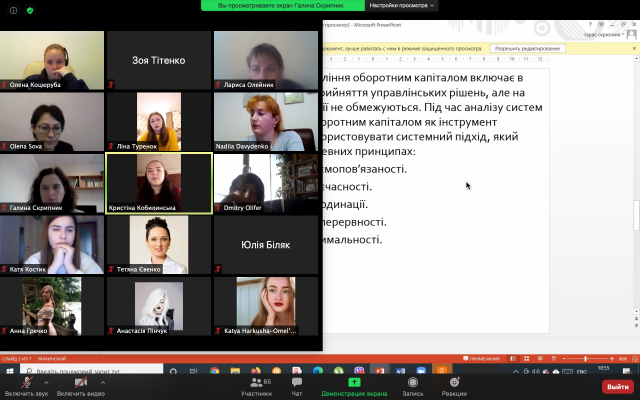Click the zoom in plus in PowerPoint
This screenshot has width=640, height=400.
pyautogui.click(x=612, y=359)
